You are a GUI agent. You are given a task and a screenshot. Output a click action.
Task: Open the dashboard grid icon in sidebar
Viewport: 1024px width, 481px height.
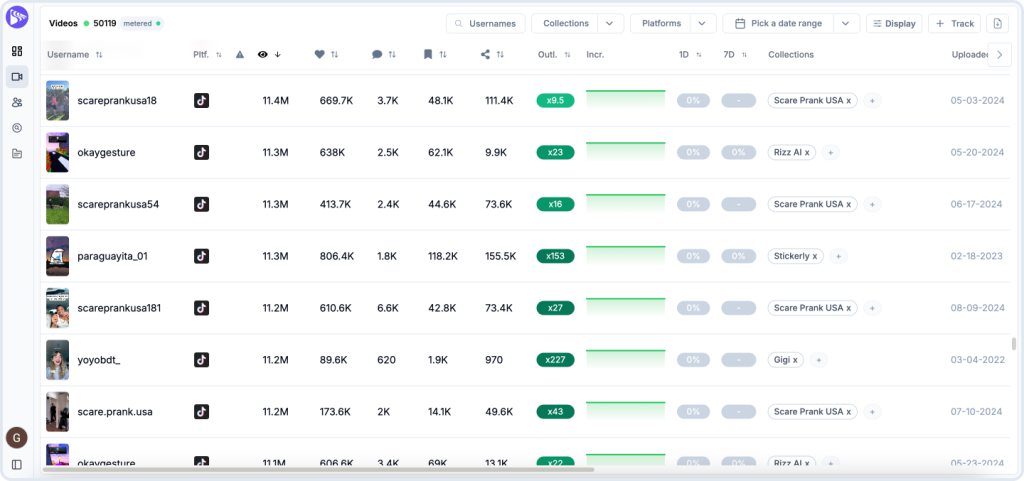17,51
